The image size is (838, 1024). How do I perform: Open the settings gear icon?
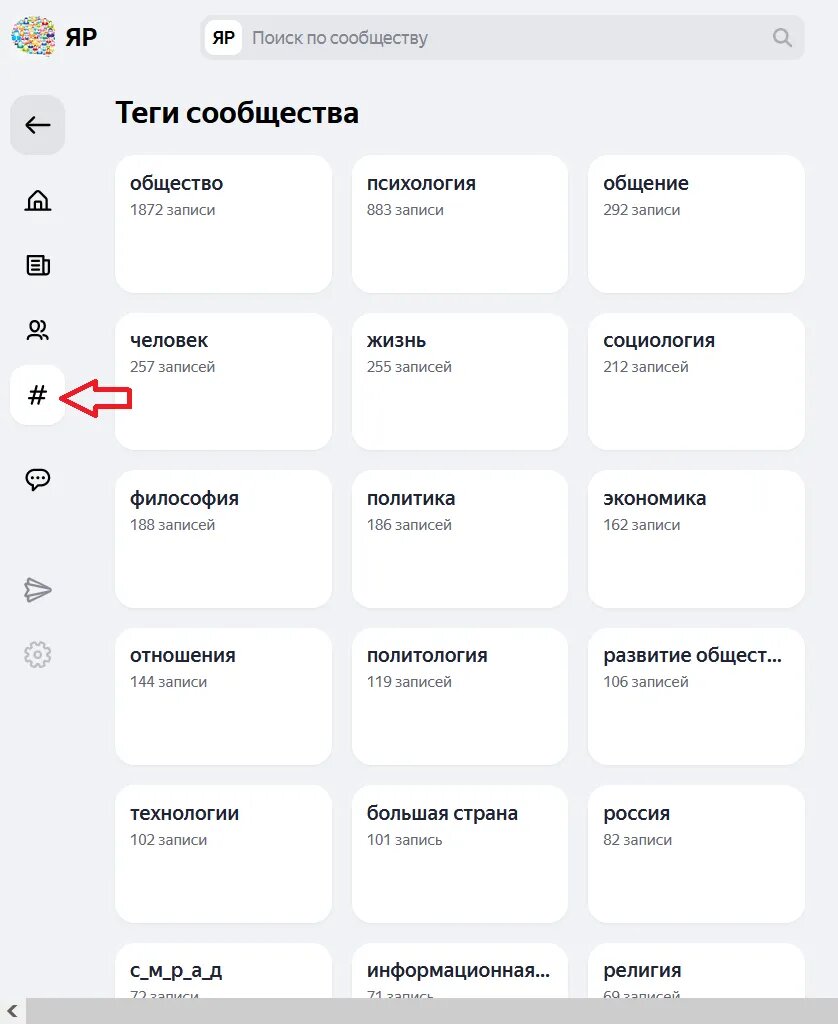click(38, 655)
